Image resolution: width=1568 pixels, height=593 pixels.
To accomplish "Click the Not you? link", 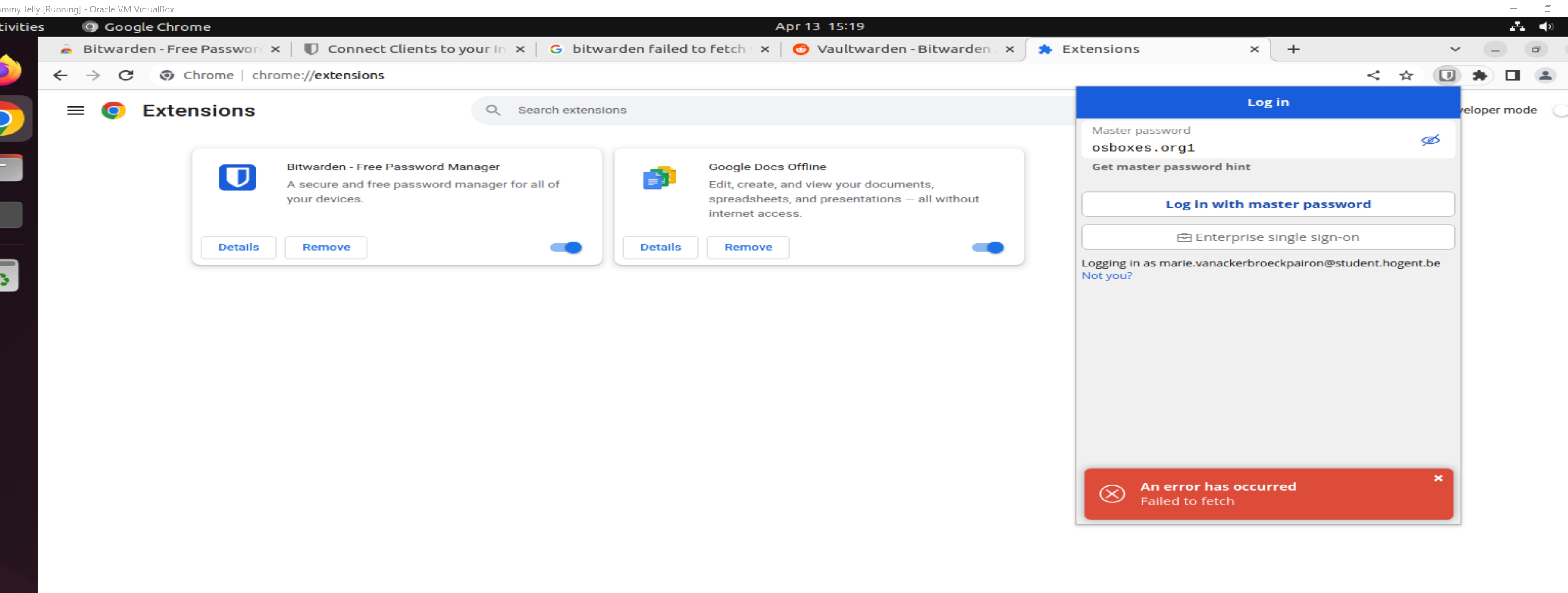I will click(x=1107, y=276).
